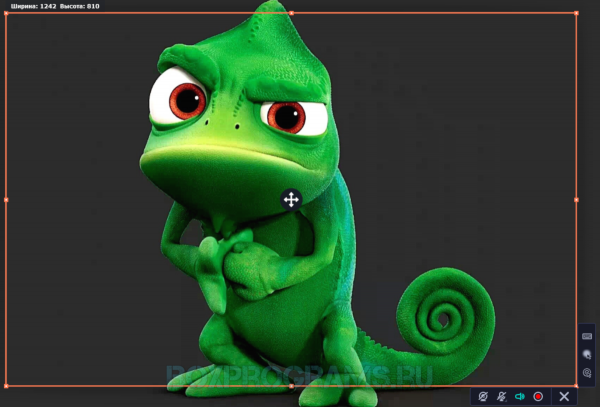Select the right edge middle frame handle

(x=576, y=200)
